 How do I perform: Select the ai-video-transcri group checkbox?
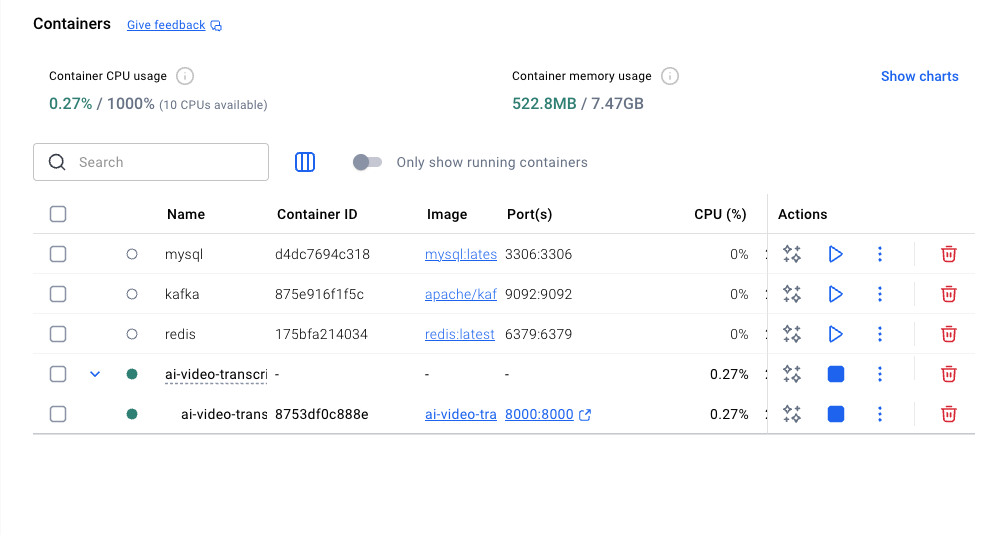click(58, 374)
